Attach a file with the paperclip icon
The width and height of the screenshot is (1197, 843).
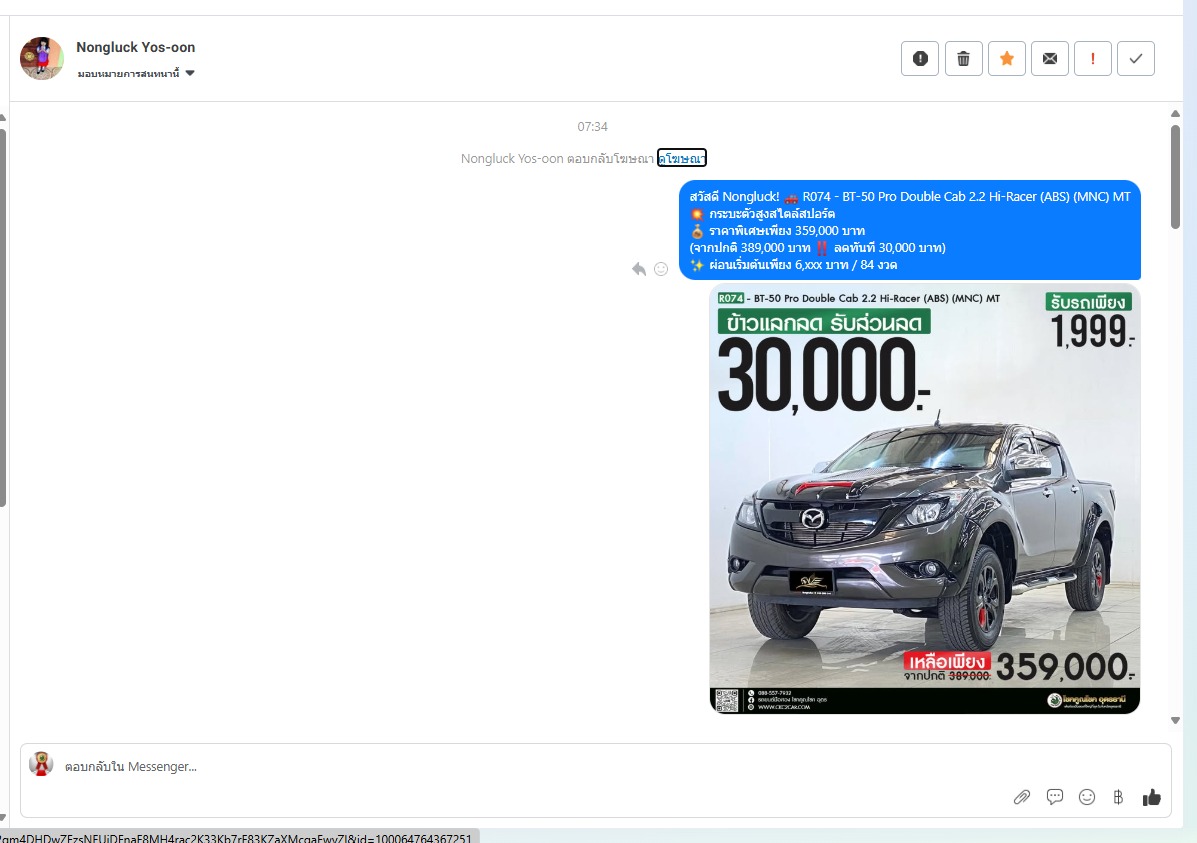point(1021,797)
